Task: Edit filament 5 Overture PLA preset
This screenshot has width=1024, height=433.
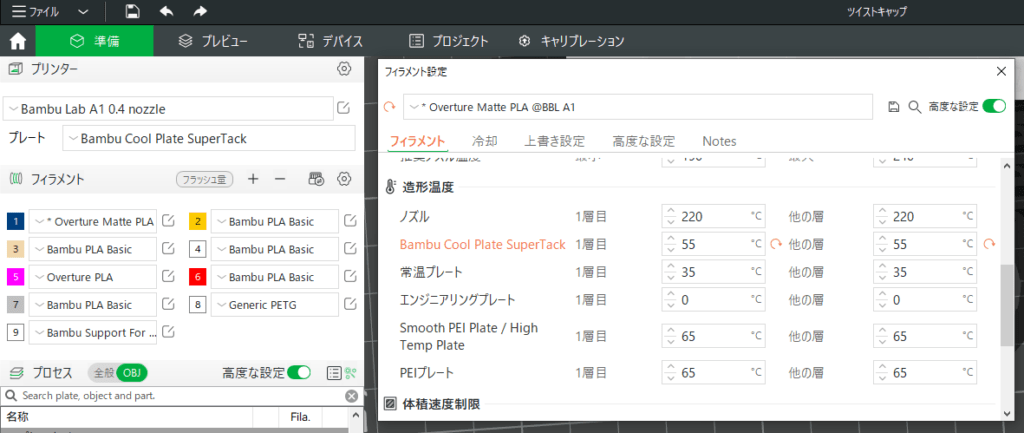Action: tap(168, 277)
